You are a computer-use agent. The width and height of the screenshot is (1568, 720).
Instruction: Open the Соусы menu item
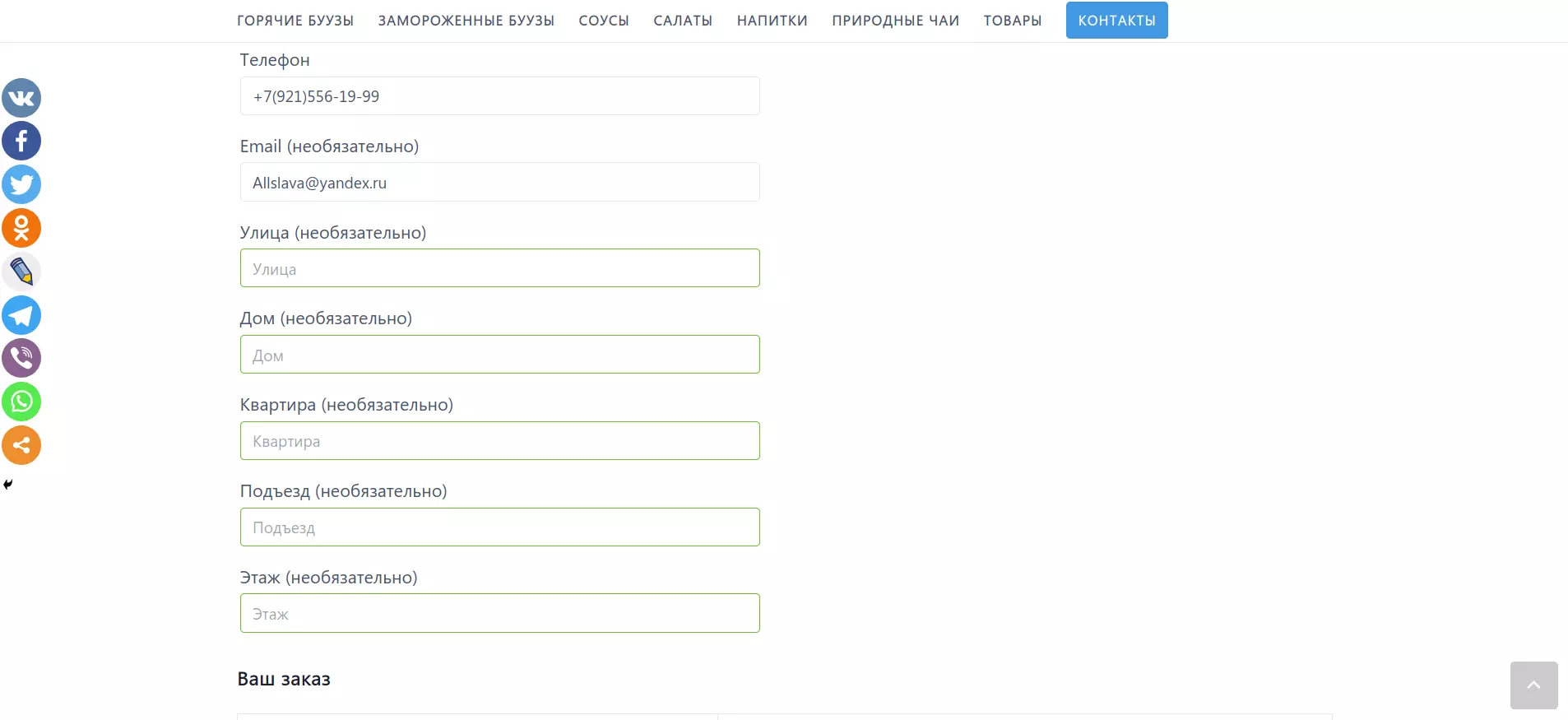(604, 21)
